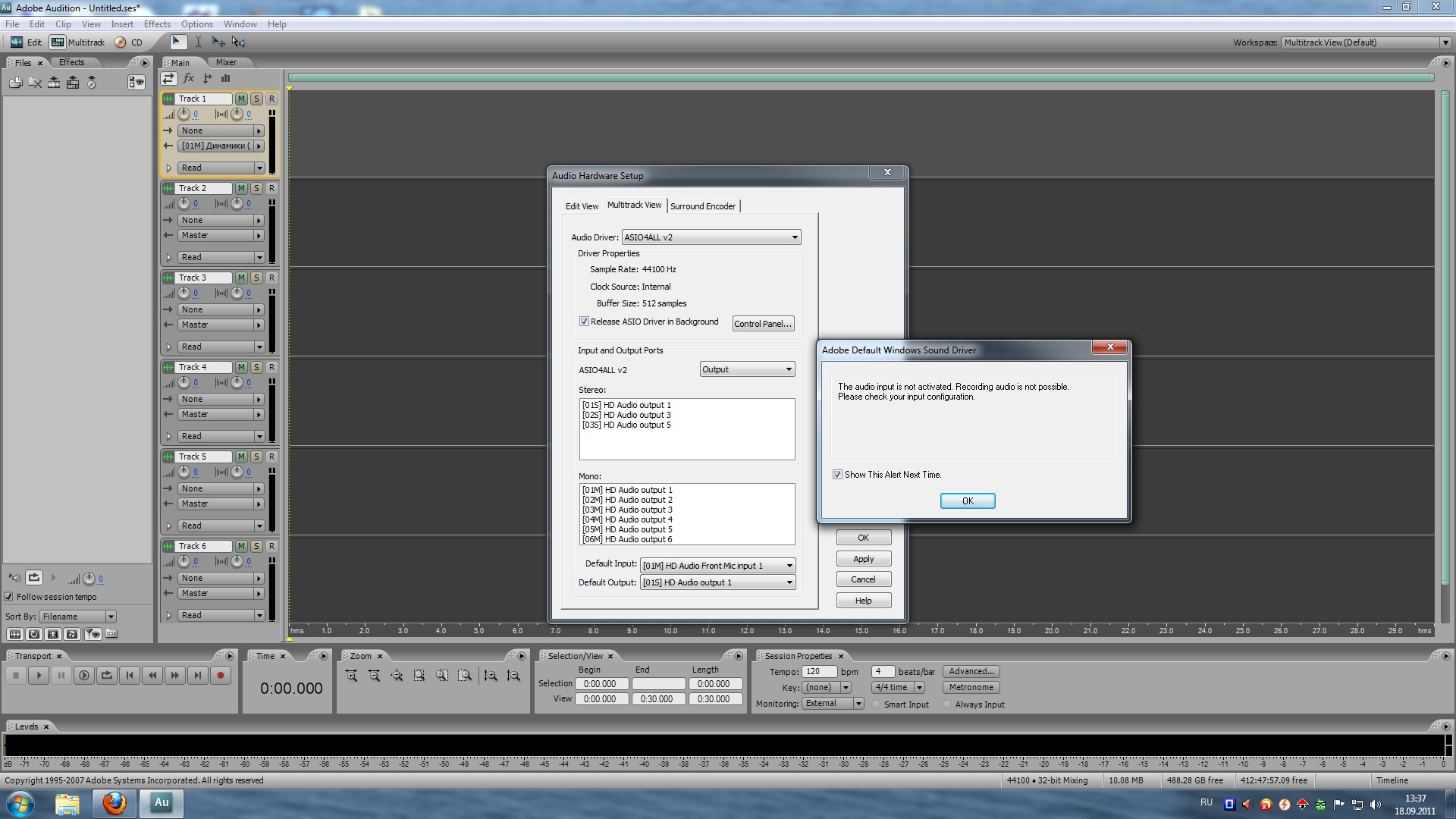Open the Effects menu
This screenshot has width=1456, height=819.
click(x=157, y=24)
